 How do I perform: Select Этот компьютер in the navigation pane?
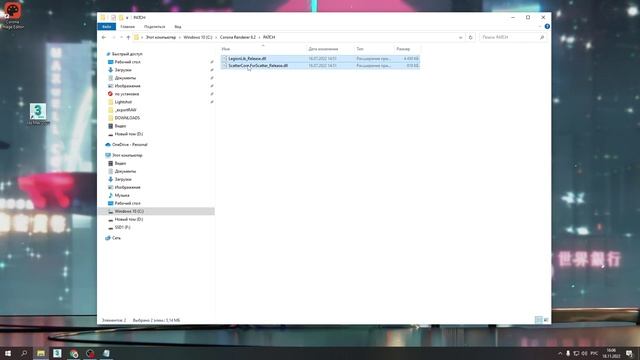point(127,155)
